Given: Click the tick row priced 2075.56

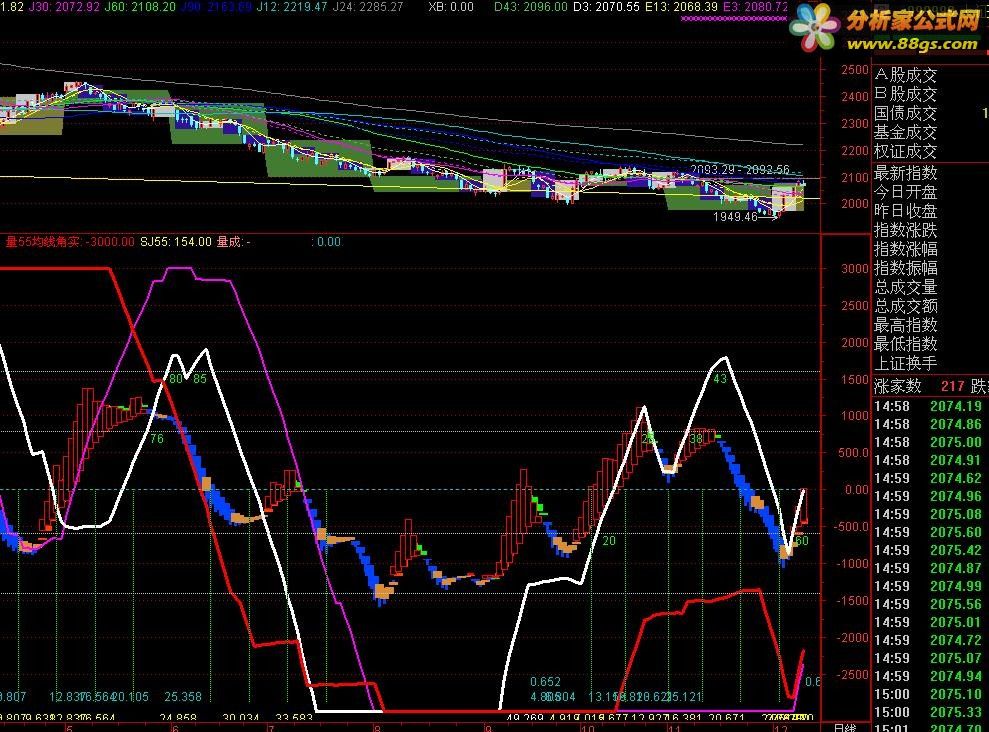Looking at the screenshot, I should (x=928, y=604).
